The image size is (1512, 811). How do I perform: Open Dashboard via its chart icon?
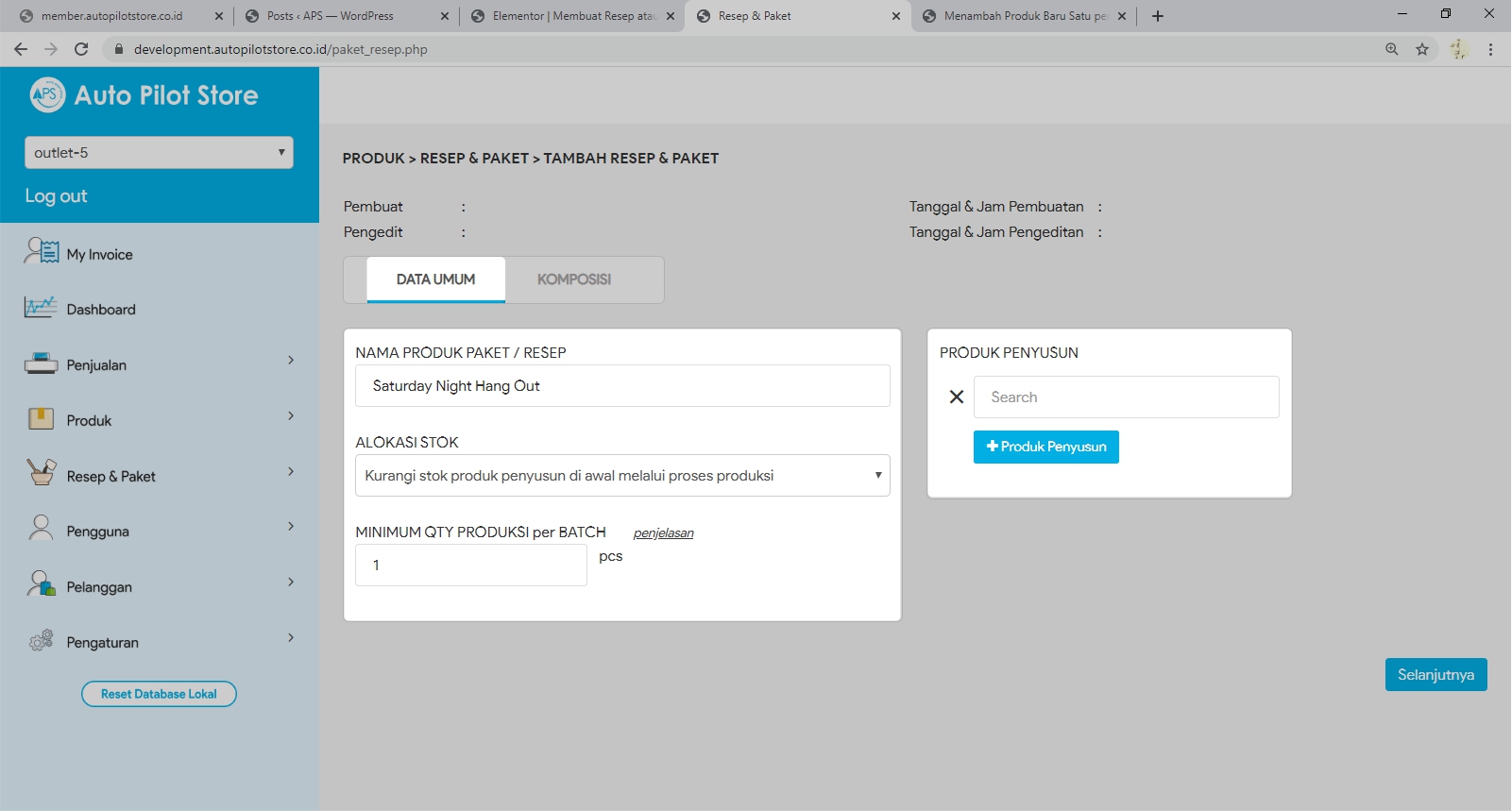point(41,308)
